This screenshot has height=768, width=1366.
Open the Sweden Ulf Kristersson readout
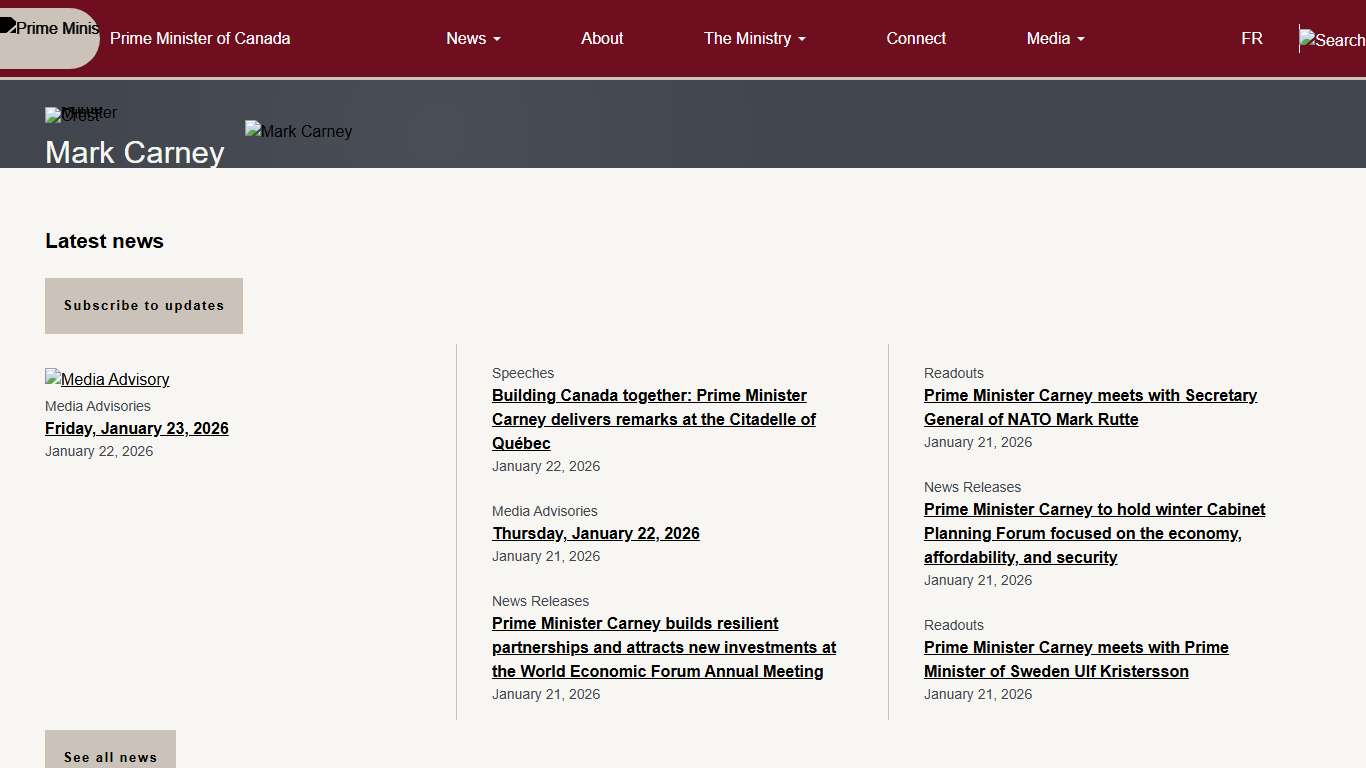1076,659
